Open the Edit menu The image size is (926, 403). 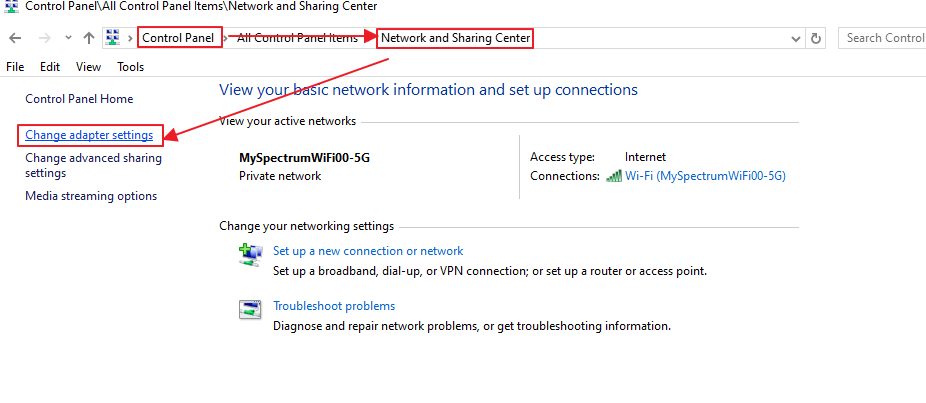point(50,67)
